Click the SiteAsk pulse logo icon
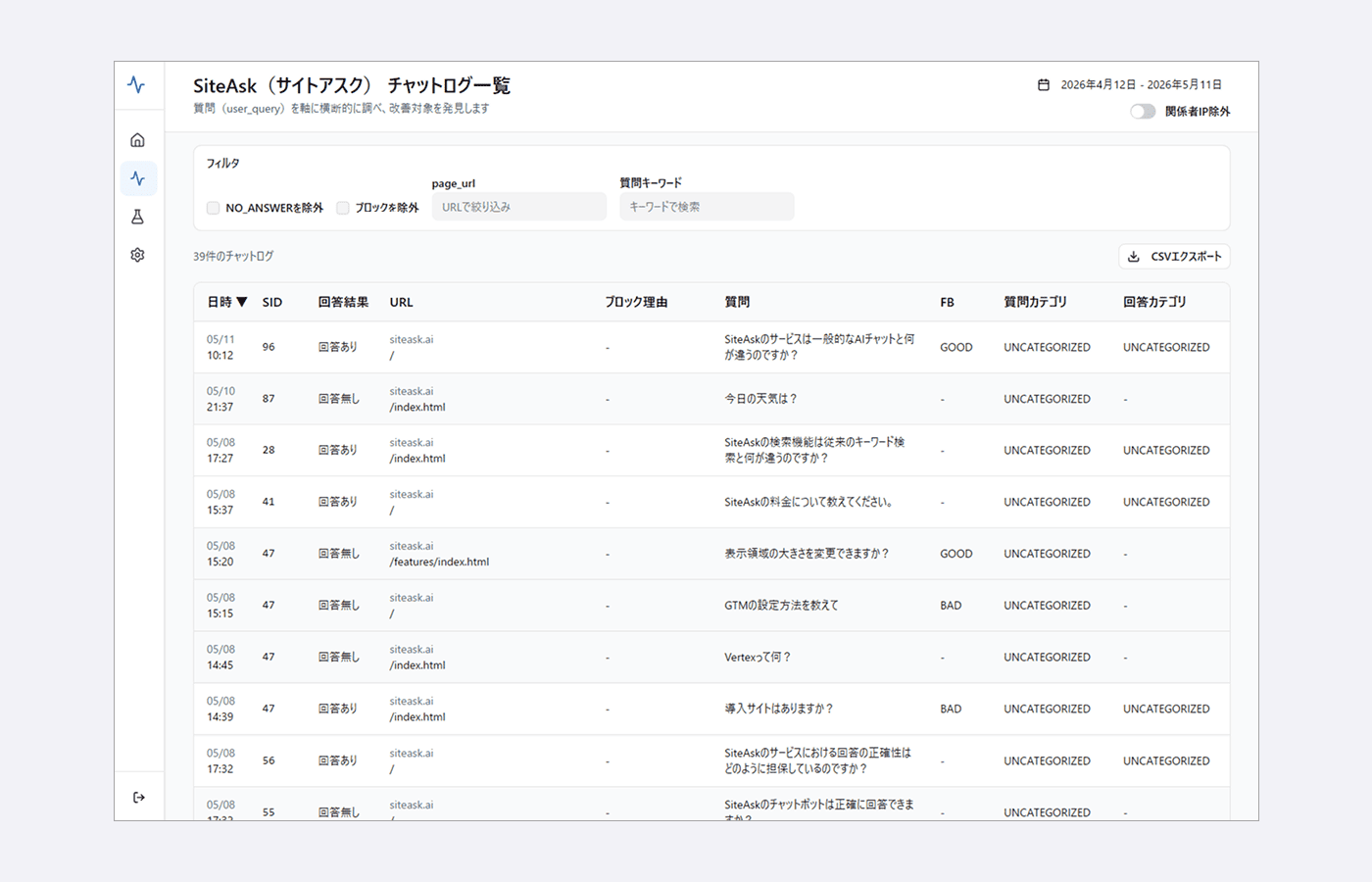This screenshot has height=882, width=1372. [136, 85]
